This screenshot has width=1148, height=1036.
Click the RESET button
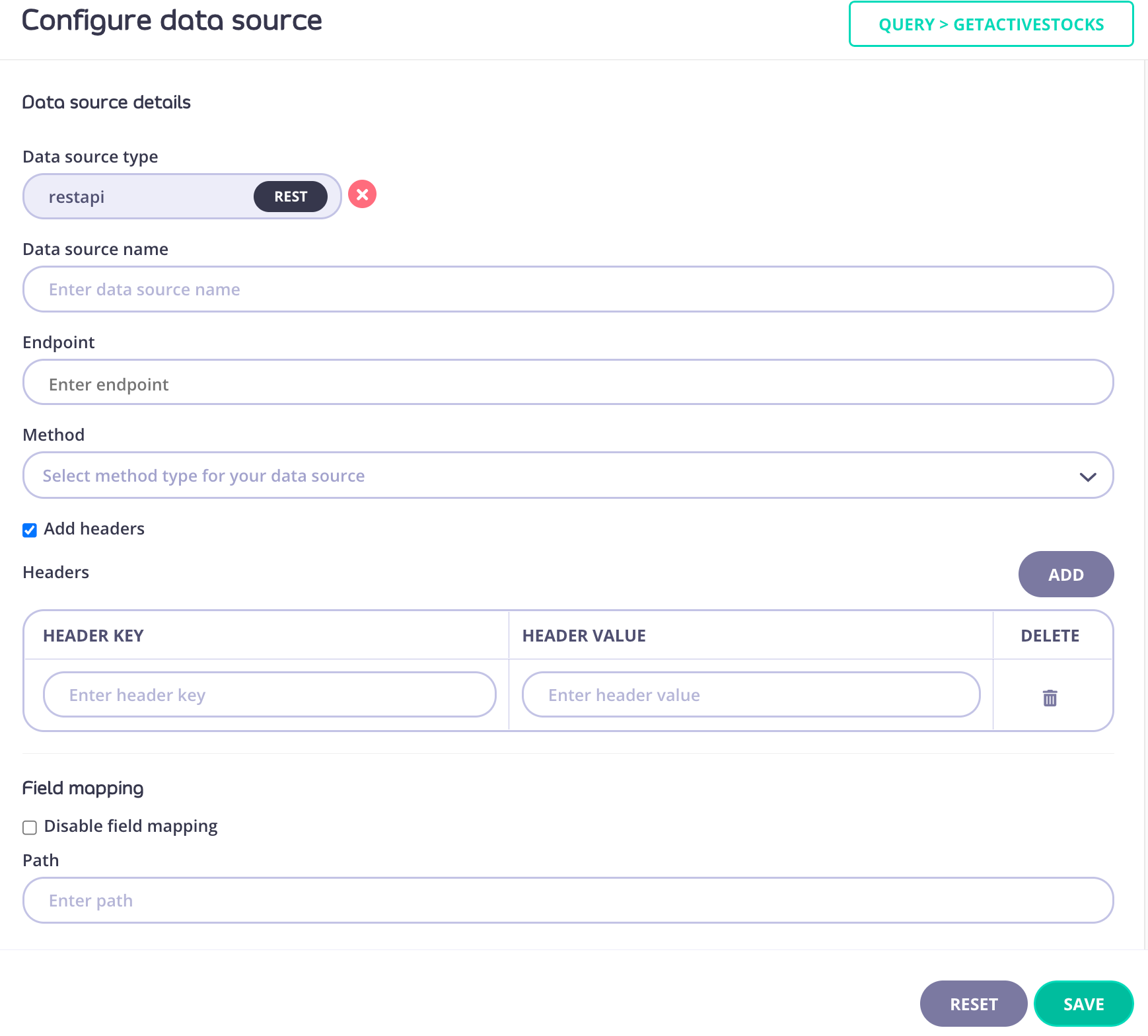tap(973, 1004)
